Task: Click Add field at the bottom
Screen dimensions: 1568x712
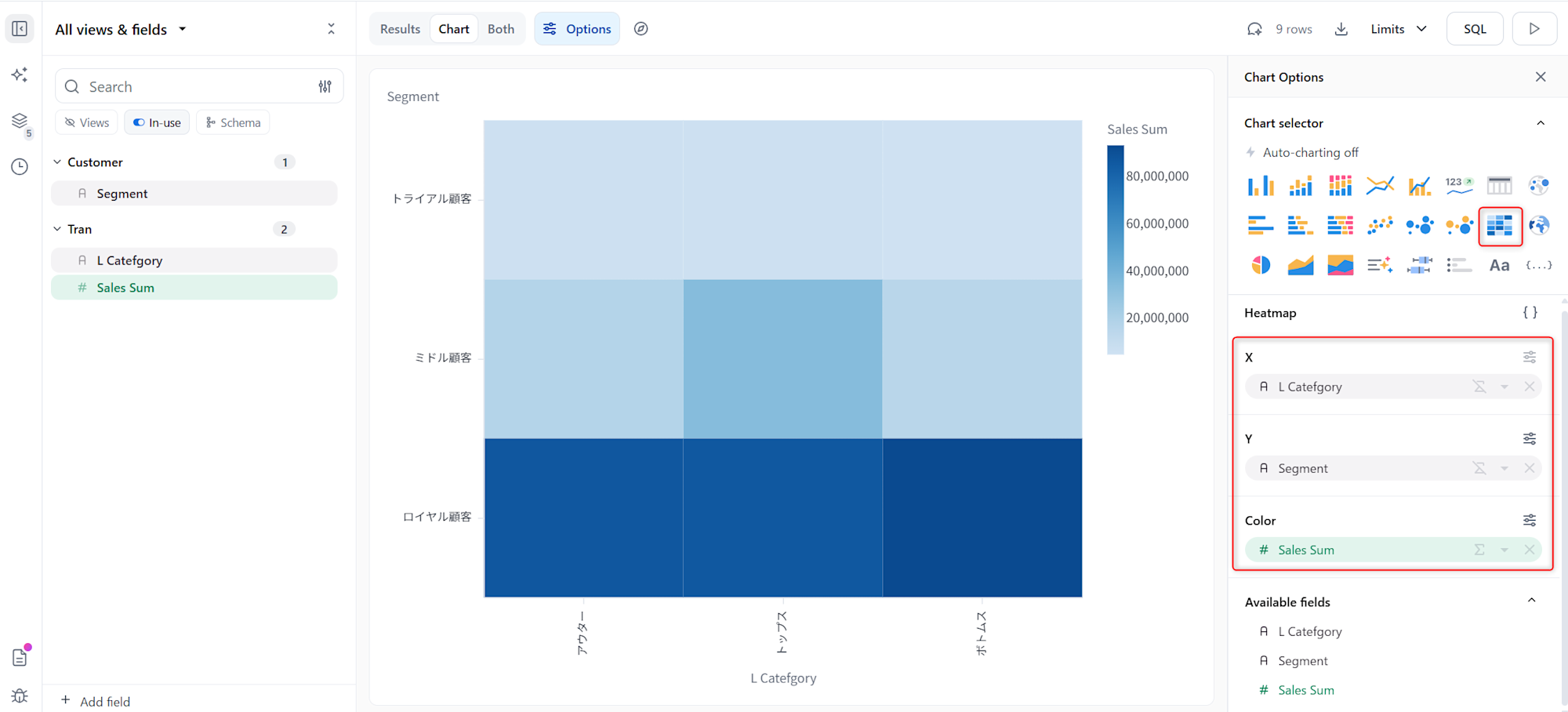Action: tap(96, 701)
